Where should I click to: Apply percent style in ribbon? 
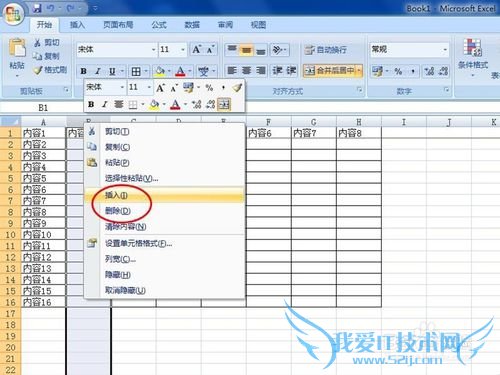(398, 71)
